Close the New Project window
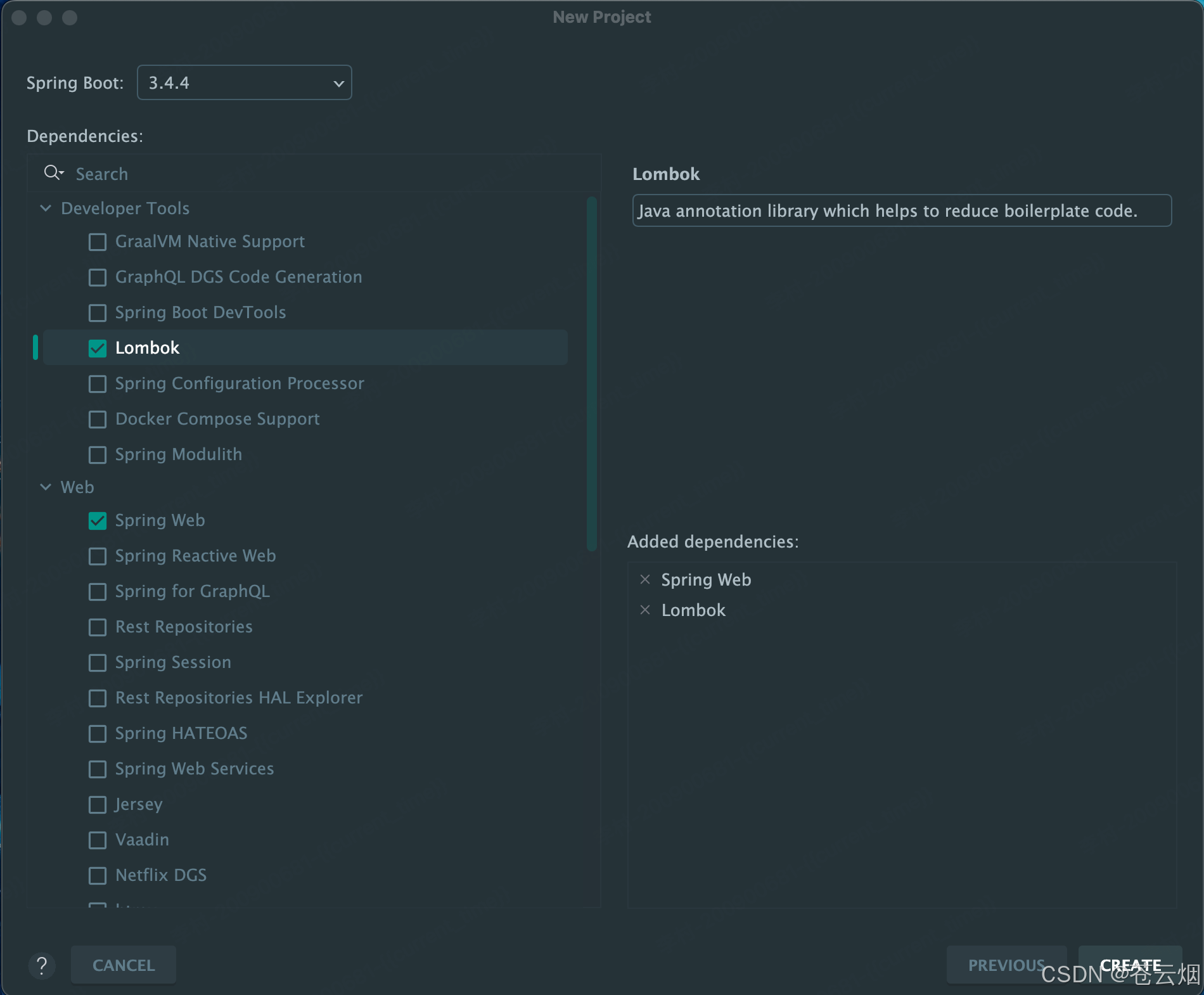This screenshot has width=1204, height=995. pos(19,18)
